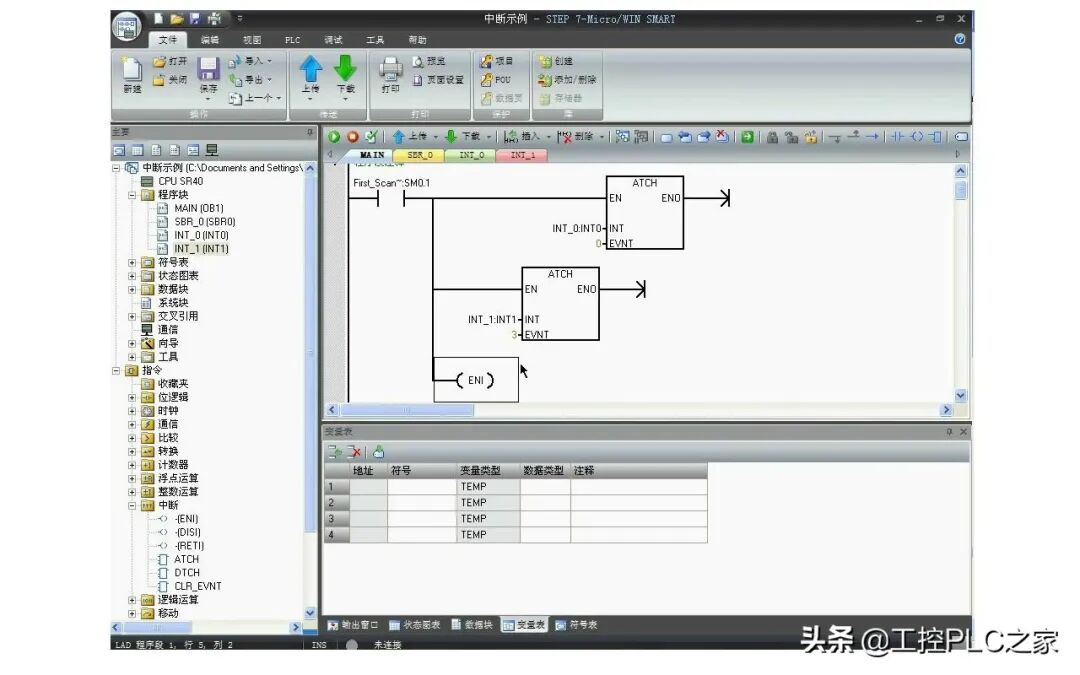Click the 上传 upload arrow icon
Image resolution: width=1080 pixels, height=675 pixels.
(312, 70)
